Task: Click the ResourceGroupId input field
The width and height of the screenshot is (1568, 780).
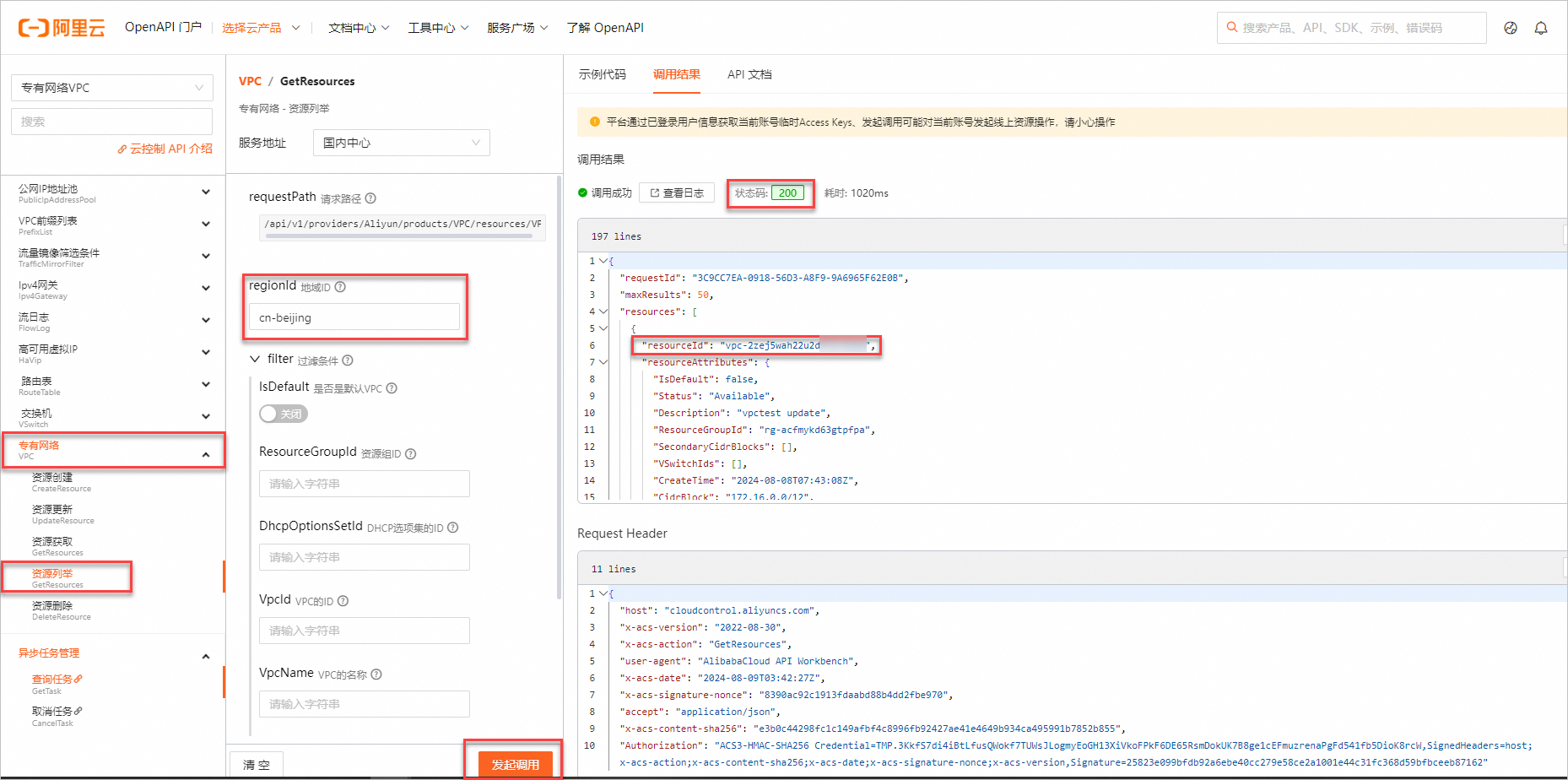Action: pyautogui.click(x=365, y=484)
